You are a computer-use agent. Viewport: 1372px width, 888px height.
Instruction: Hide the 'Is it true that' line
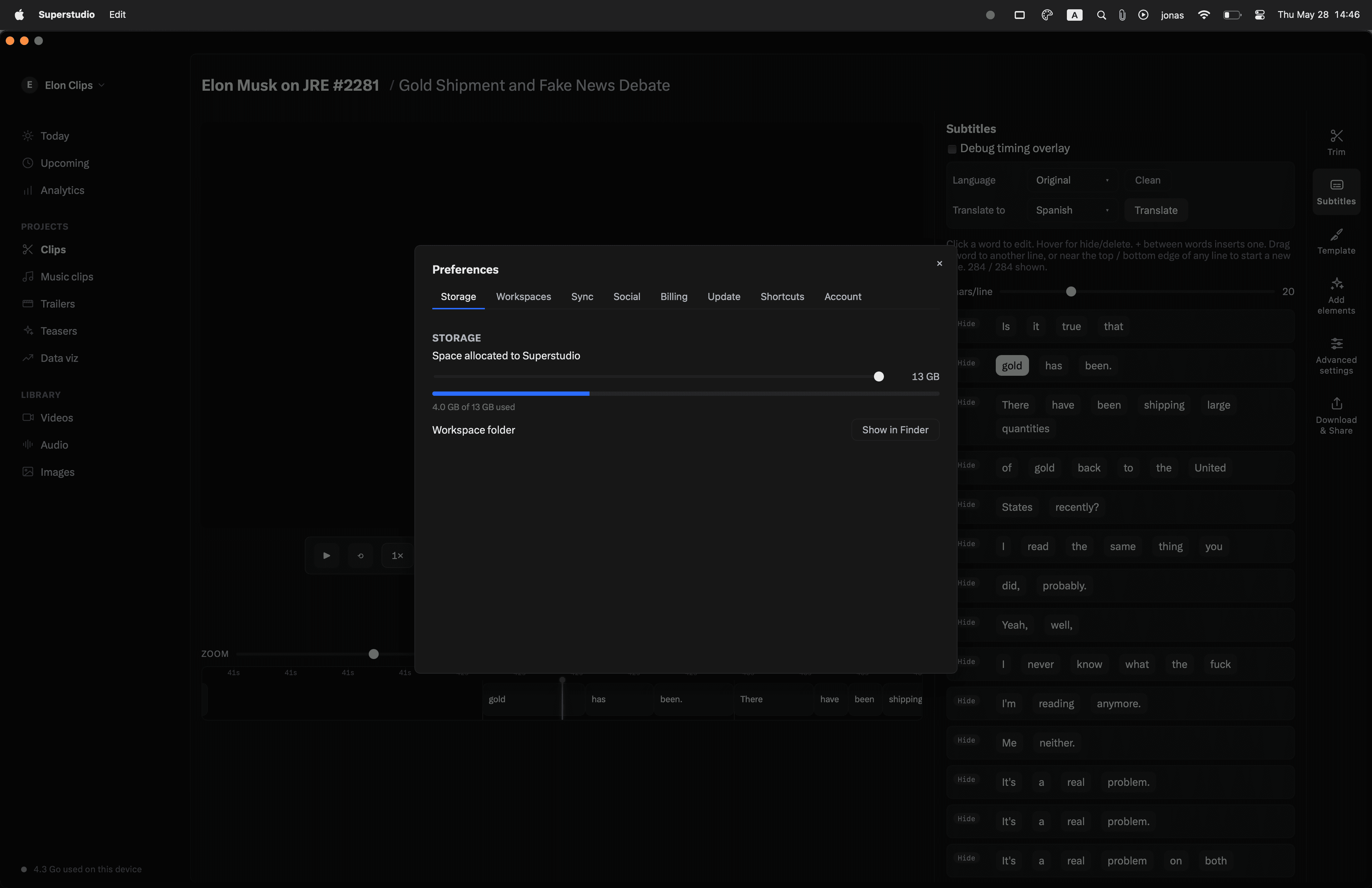(966, 324)
